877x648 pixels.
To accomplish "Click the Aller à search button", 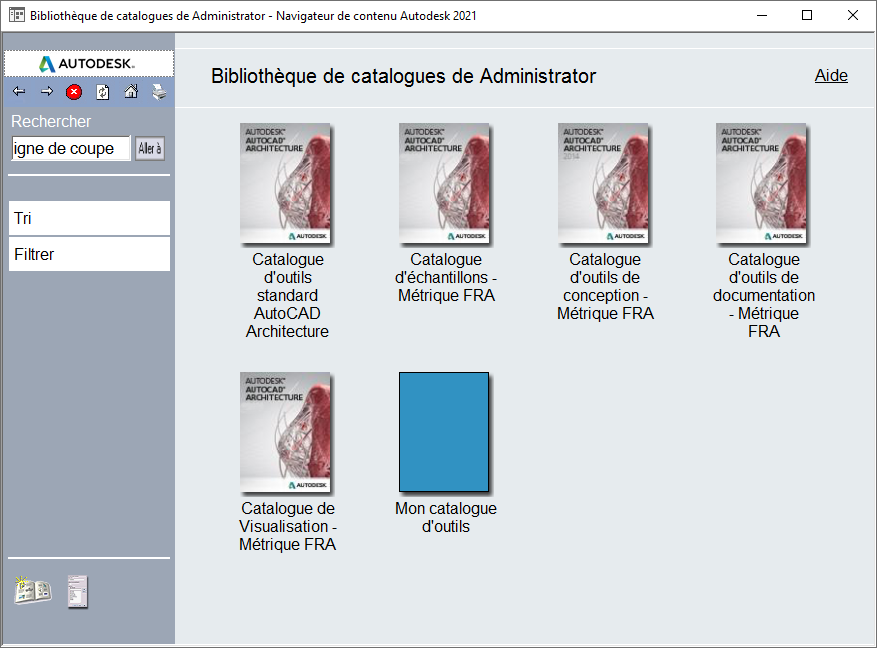I will click(x=150, y=149).
